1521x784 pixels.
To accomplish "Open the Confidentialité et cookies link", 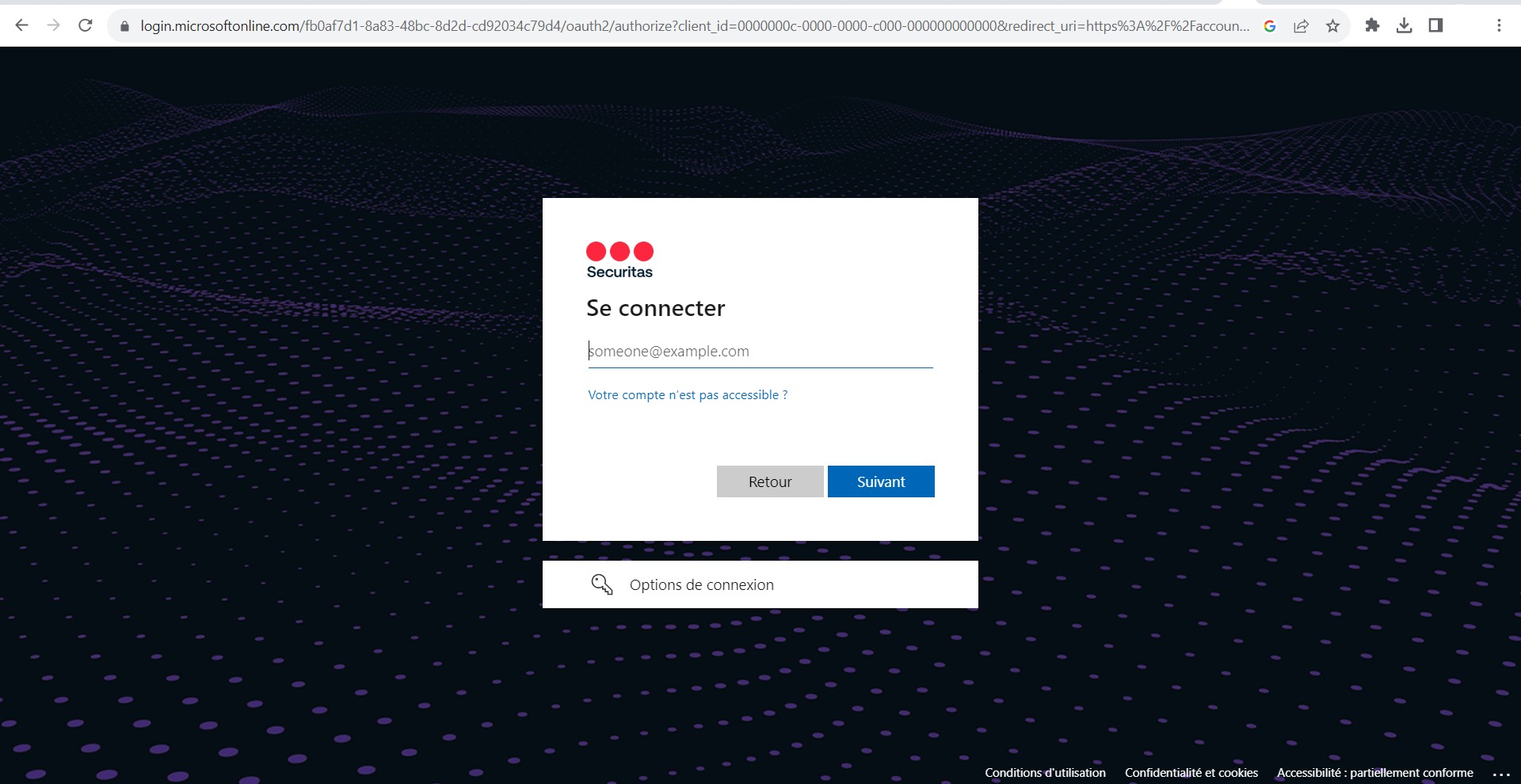I will 1191,773.
